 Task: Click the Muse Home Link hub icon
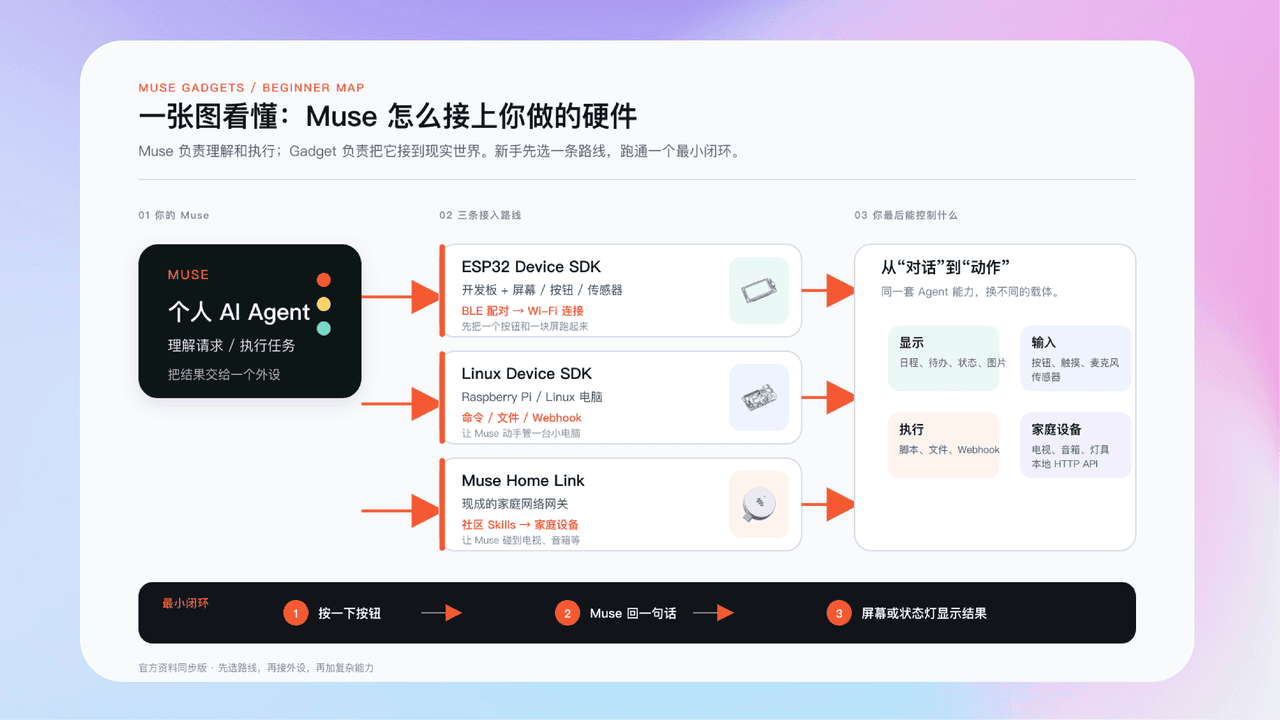[x=759, y=504]
